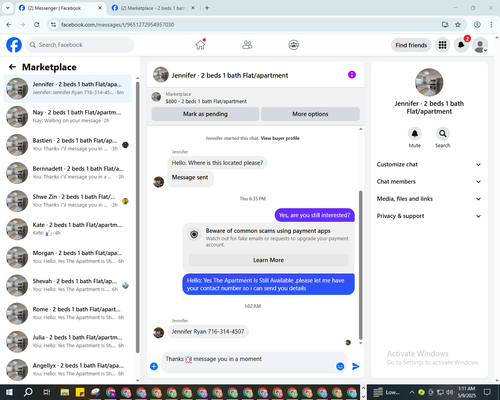The image size is (500, 400).
Task: Open a new browser tab
Action: click(x=207, y=8)
